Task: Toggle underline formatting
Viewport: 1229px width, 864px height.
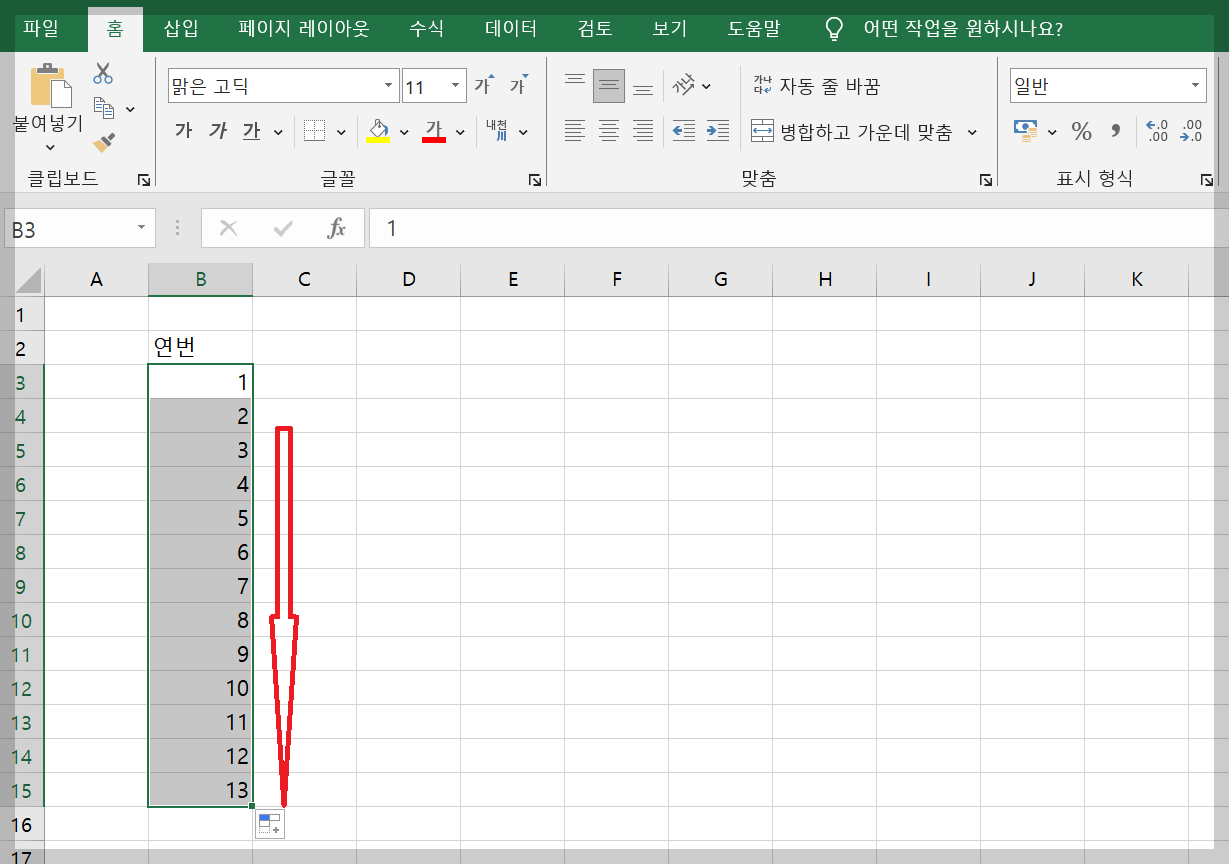Action: pos(250,131)
